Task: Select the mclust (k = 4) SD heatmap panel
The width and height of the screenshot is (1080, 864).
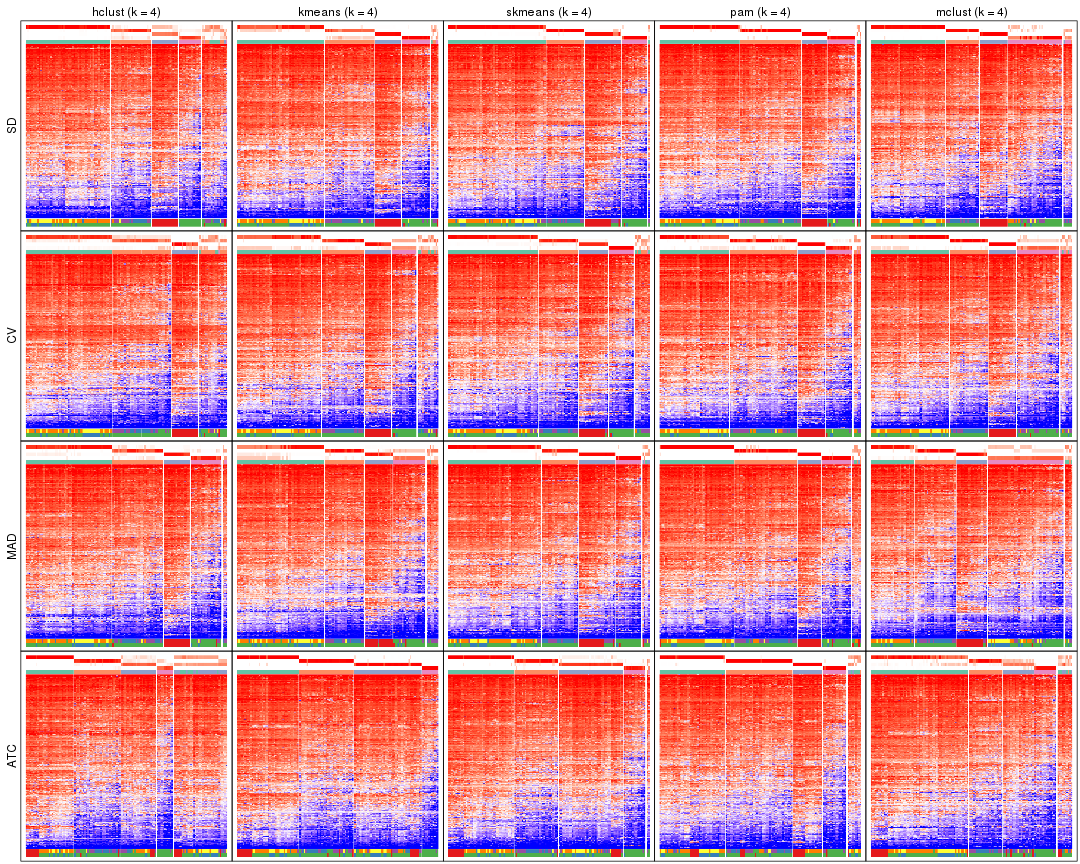Action: coord(970,130)
